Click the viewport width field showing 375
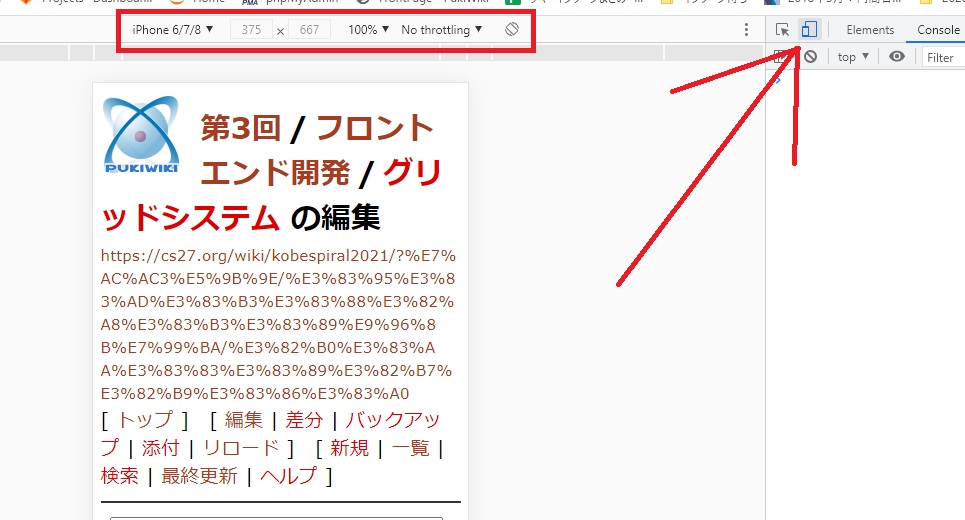965x520 pixels. [x=251, y=30]
